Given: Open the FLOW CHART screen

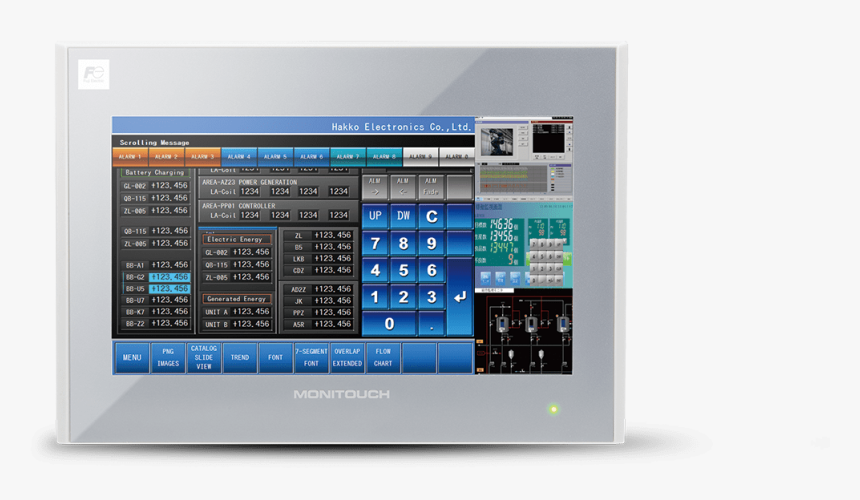Looking at the screenshot, I should point(383,357).
